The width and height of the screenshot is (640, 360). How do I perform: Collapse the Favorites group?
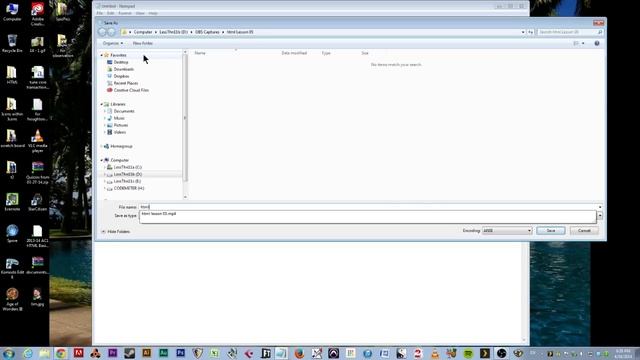(x=102, y=55)
